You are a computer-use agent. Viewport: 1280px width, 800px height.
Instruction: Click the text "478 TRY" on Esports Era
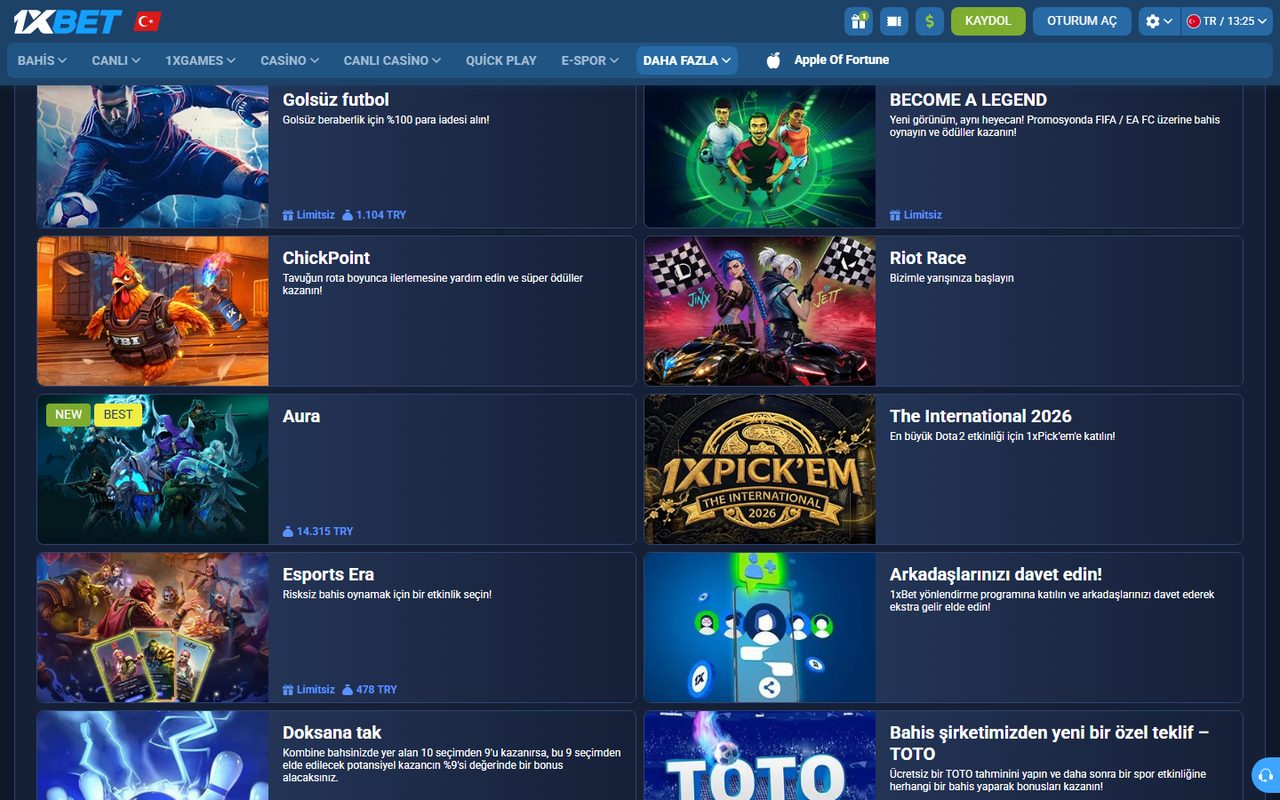click(x=377, y=689)
